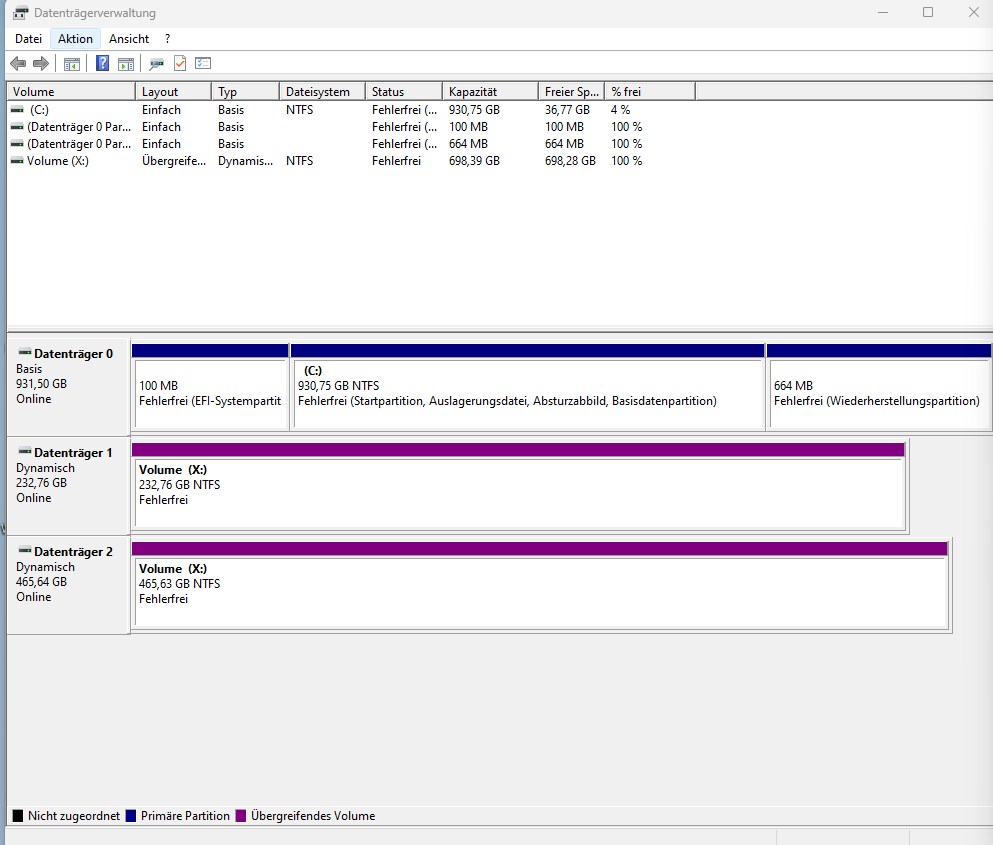Click the purple Übergreifendes Volume legend swatch
The height and width of the screenshot is (845, 993).
241,816
